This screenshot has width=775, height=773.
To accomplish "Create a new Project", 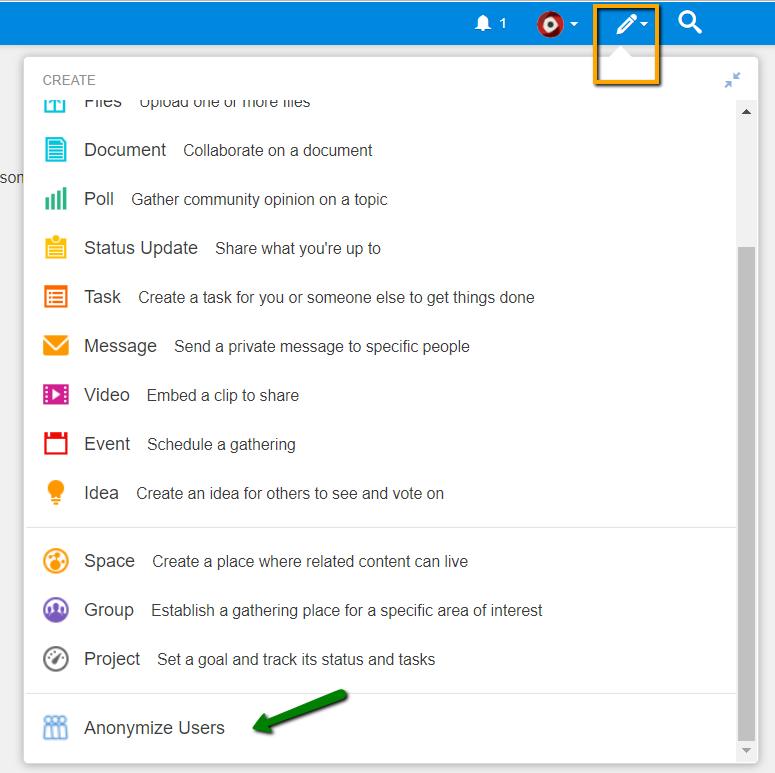I will click(112, 659).
